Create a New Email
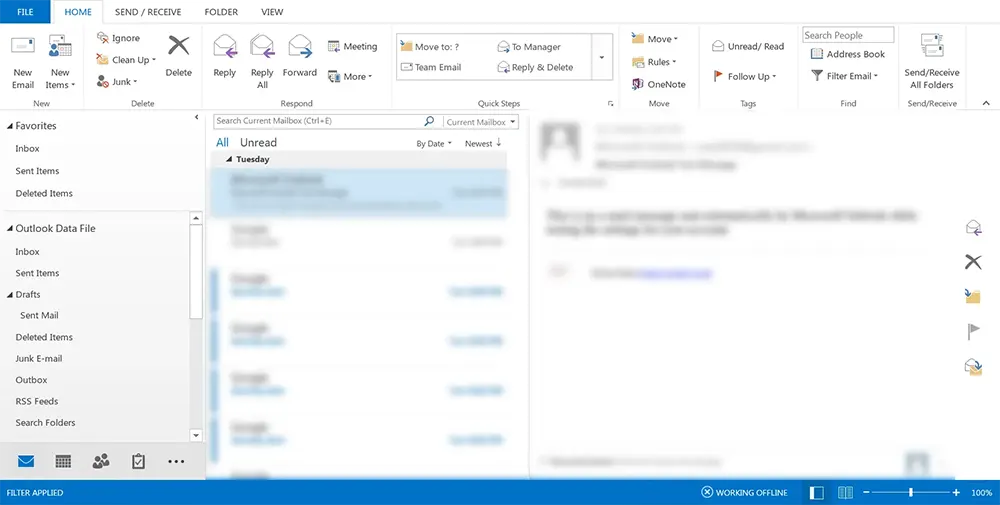1000x505 pixels. pyautogui.click(x=23, y=62)
